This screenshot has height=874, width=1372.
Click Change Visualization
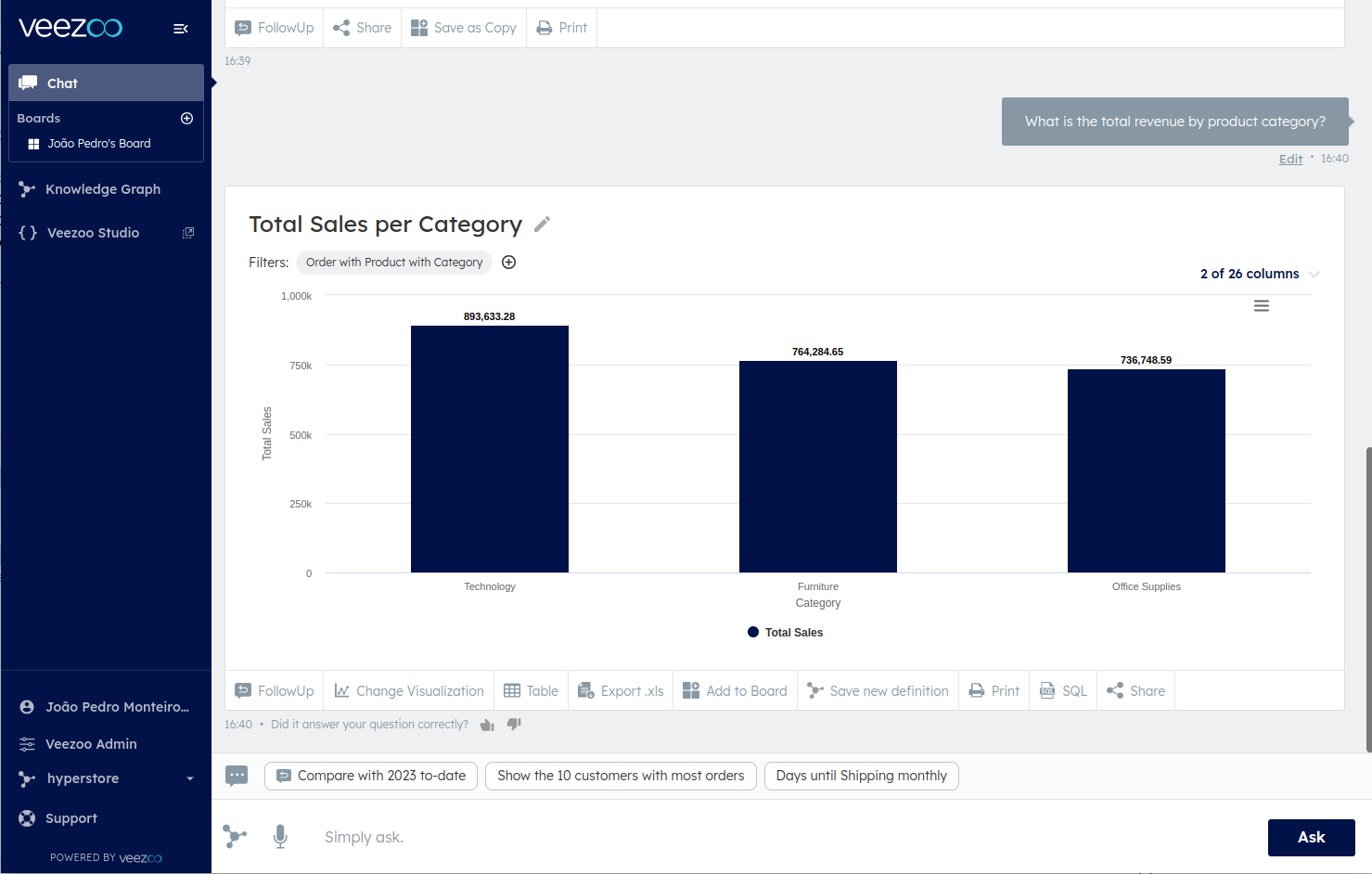409,691
